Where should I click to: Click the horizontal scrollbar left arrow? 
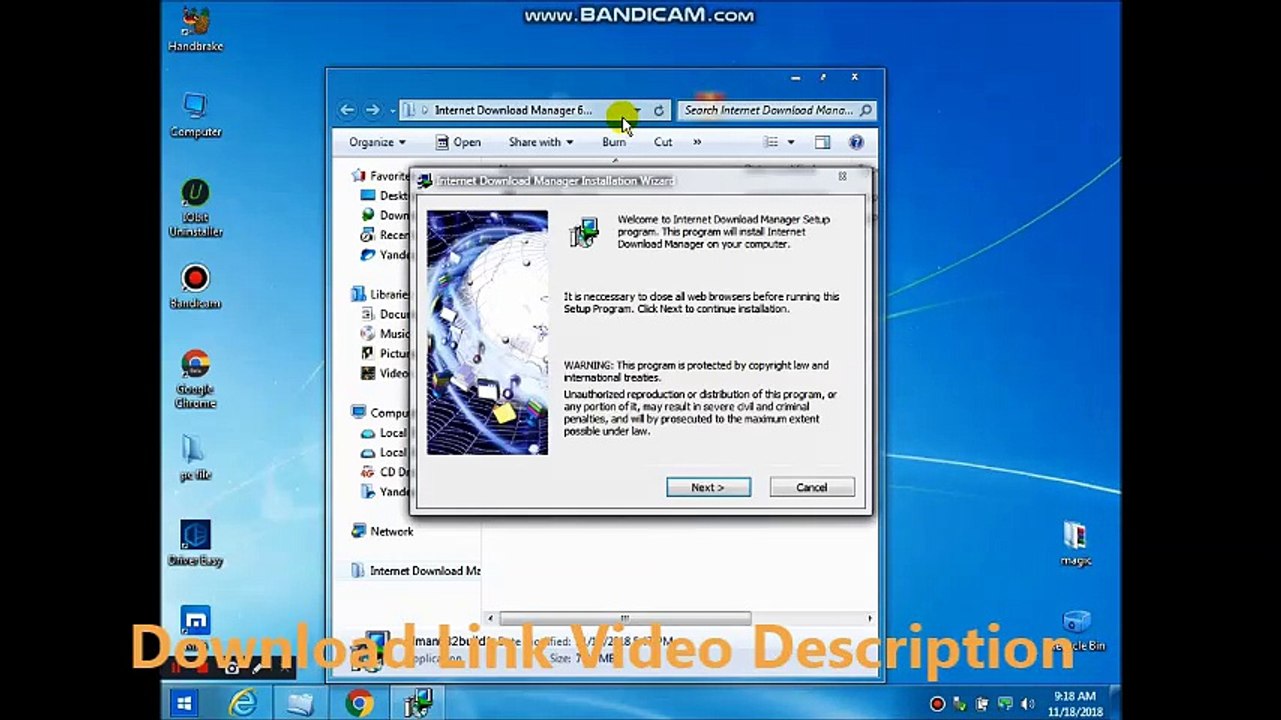pyautogui.click(x=489, y=619)
